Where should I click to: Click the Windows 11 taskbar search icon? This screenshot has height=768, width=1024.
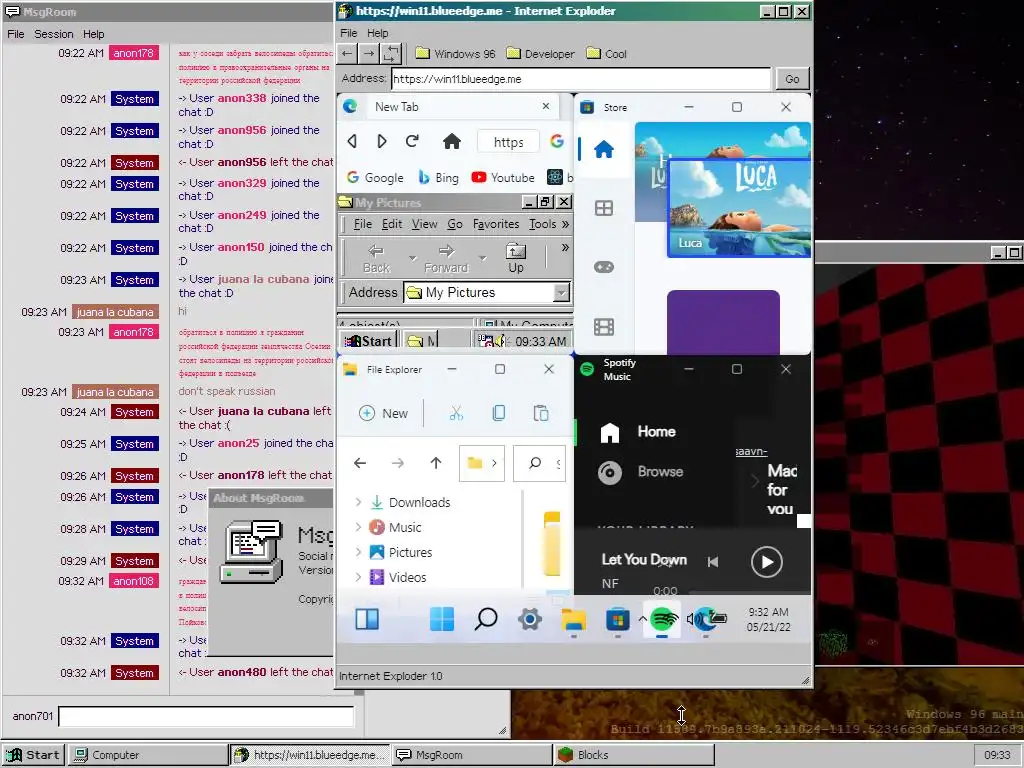coord(486,618)
